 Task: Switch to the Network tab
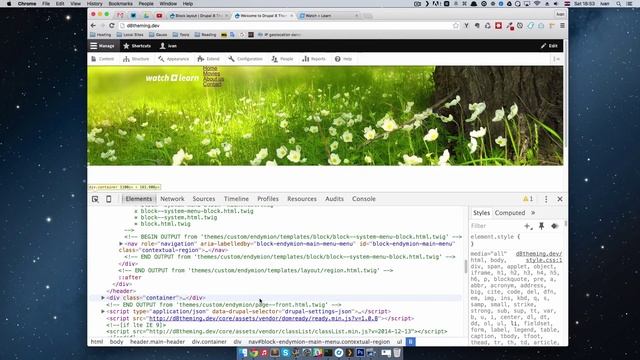coord(172,199)
